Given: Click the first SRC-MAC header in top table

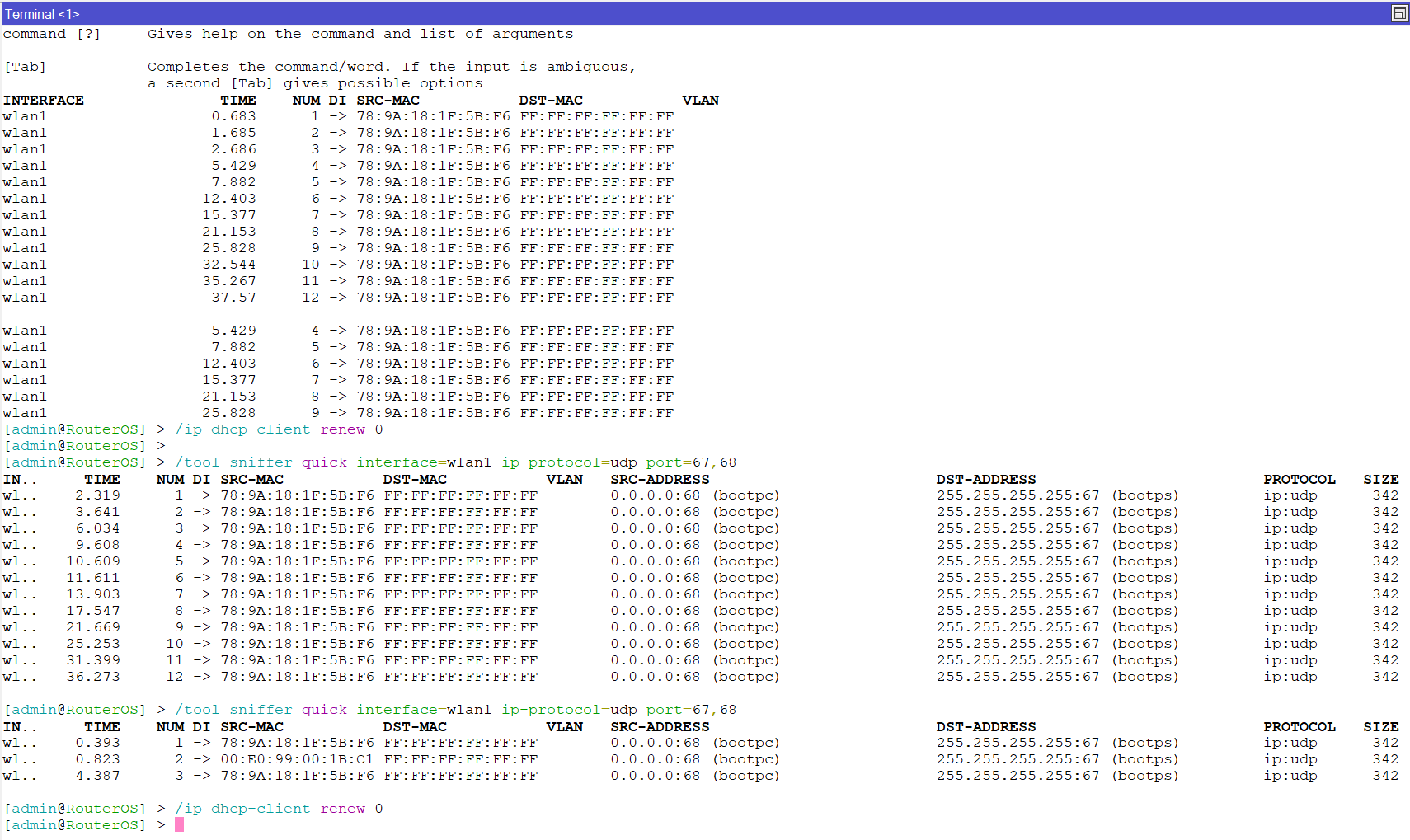Looking at the screenshot, I should (x=388, y=100).
